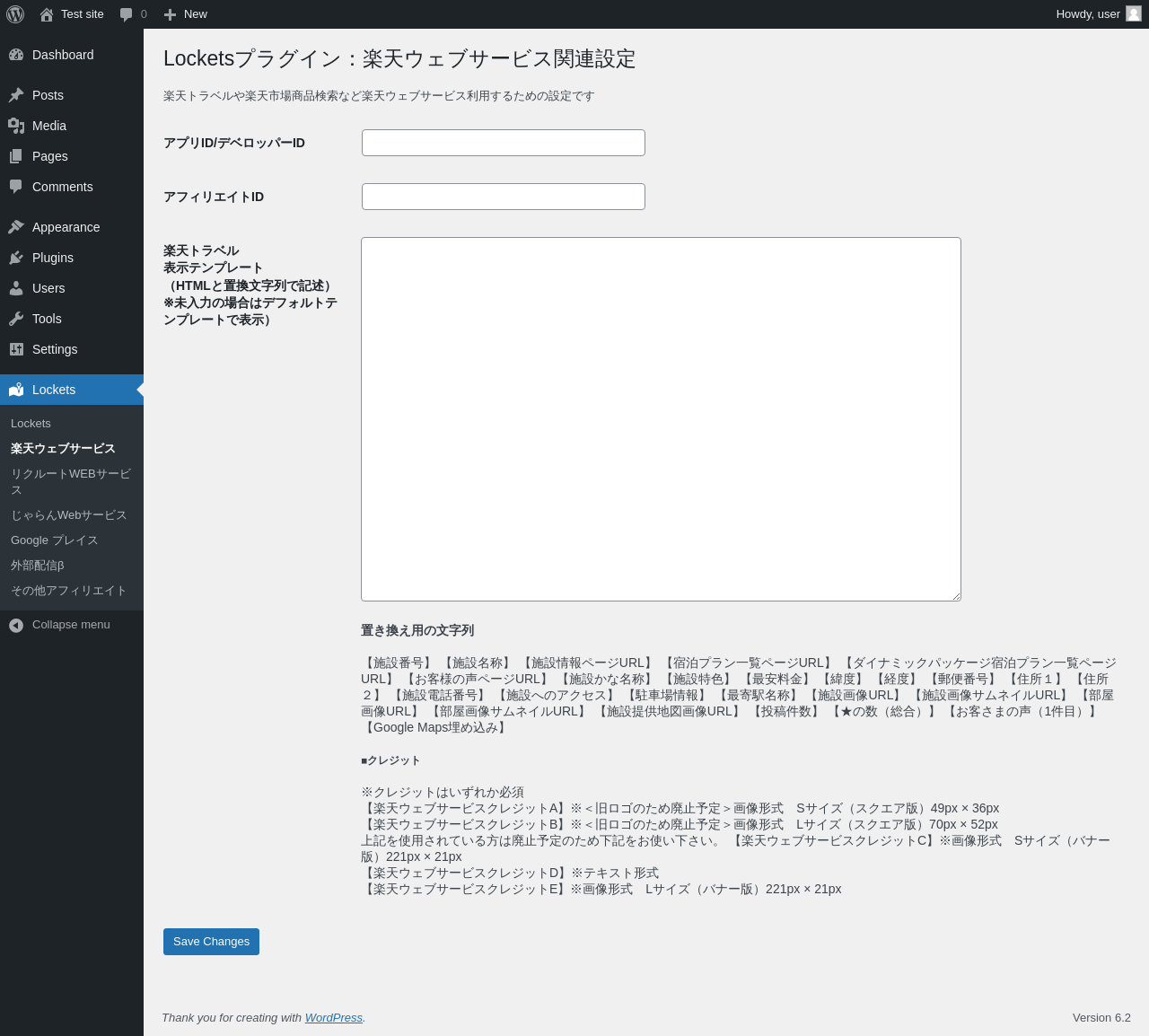Click the Save Changes button
Image resolution: width=1149 pixels, height=1036 pixels.
pos(211,942)
